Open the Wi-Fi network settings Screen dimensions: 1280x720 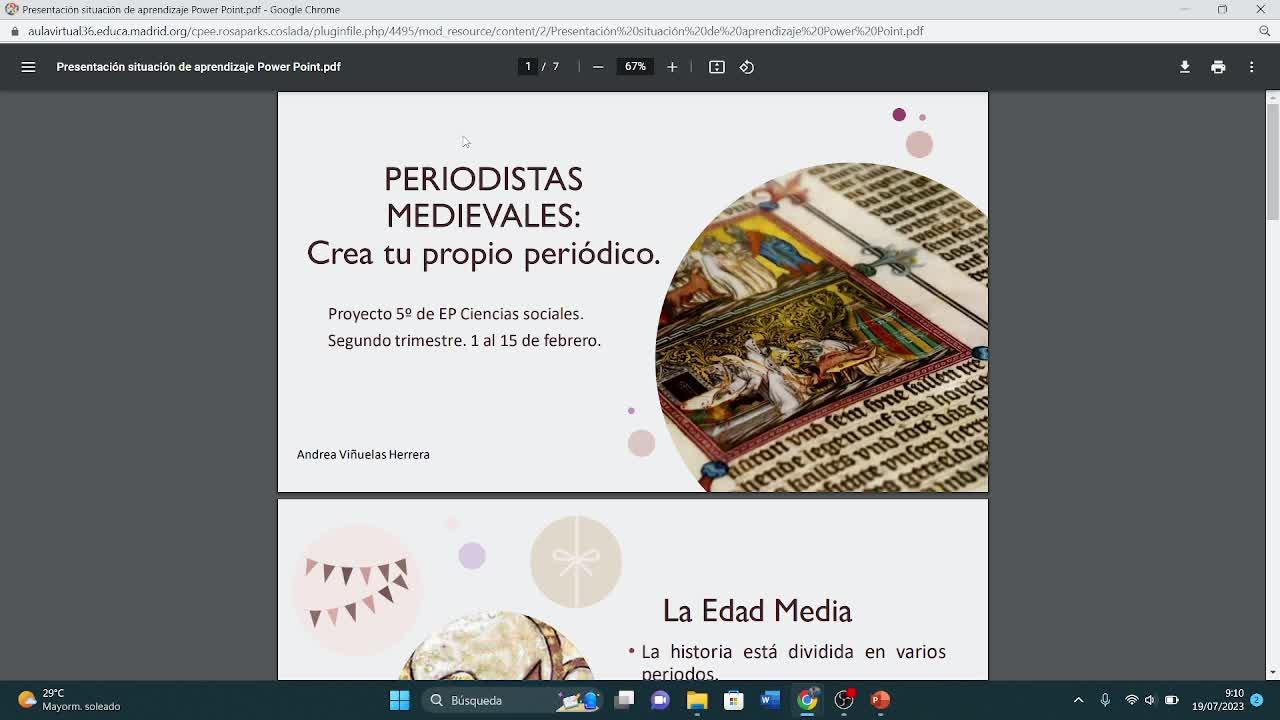click(x=1131, y=700)
